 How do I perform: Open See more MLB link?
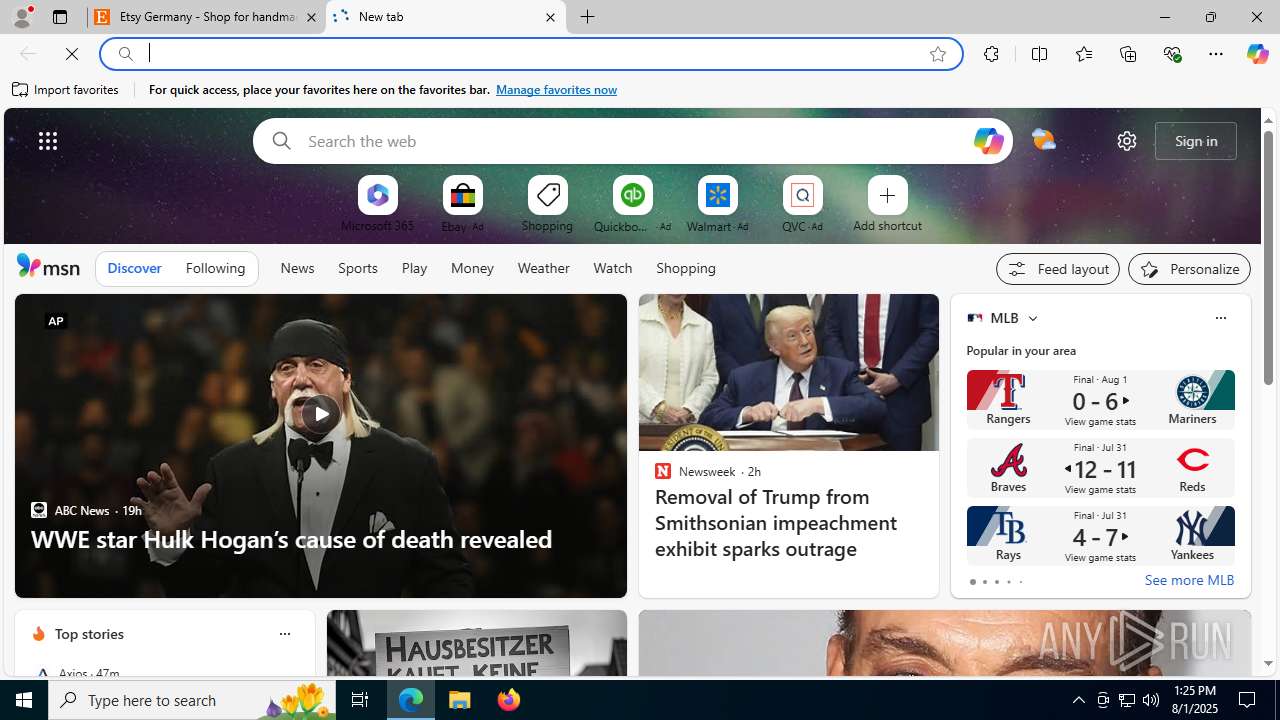[x=1188, y=581]
